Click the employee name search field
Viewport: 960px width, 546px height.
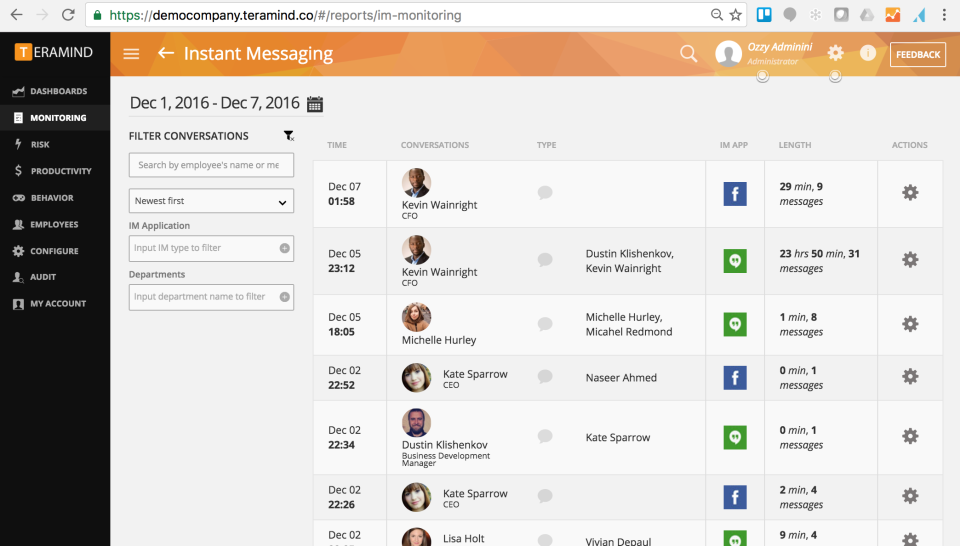211,165
